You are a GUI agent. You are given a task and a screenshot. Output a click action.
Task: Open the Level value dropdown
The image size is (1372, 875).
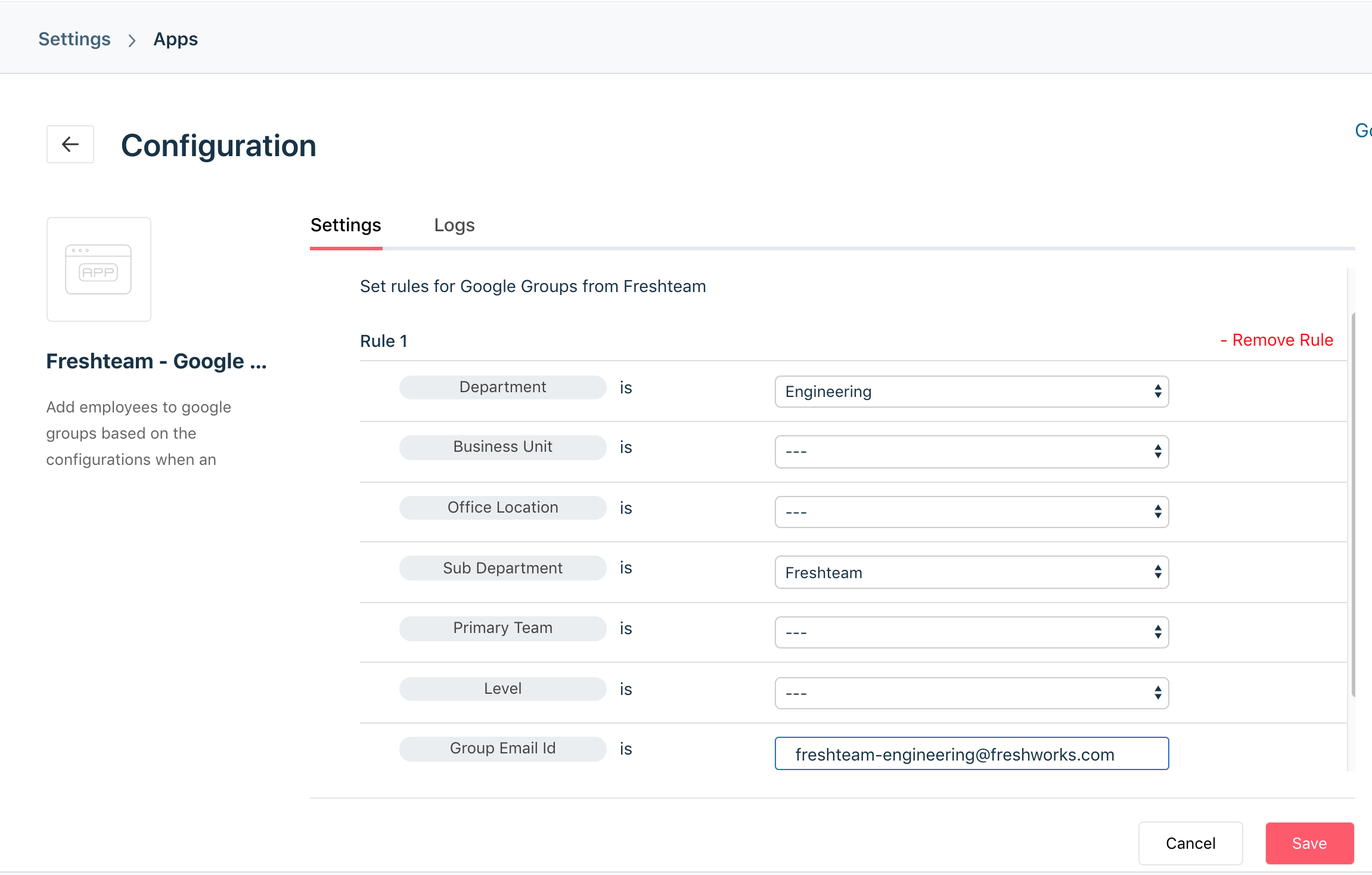(x=971, y=693)
